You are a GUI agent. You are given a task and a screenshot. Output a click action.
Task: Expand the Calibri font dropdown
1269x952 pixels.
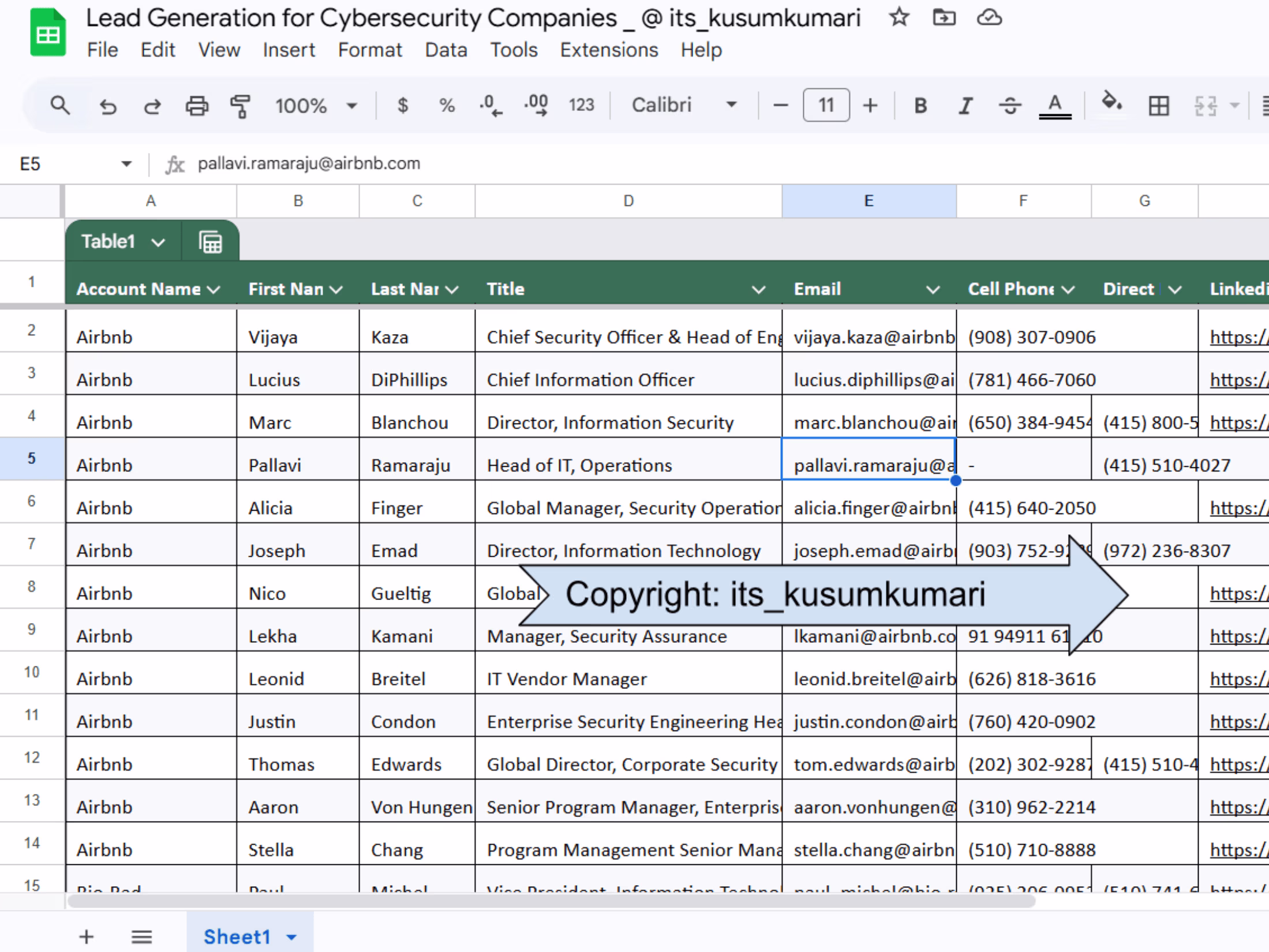[x=684, y=105]
